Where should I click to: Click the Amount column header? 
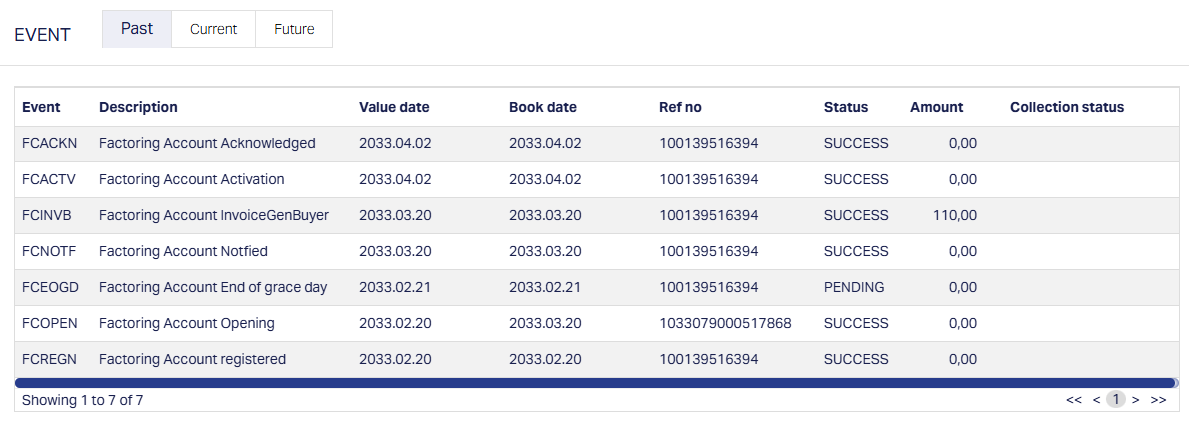click(x=936, y=107)
